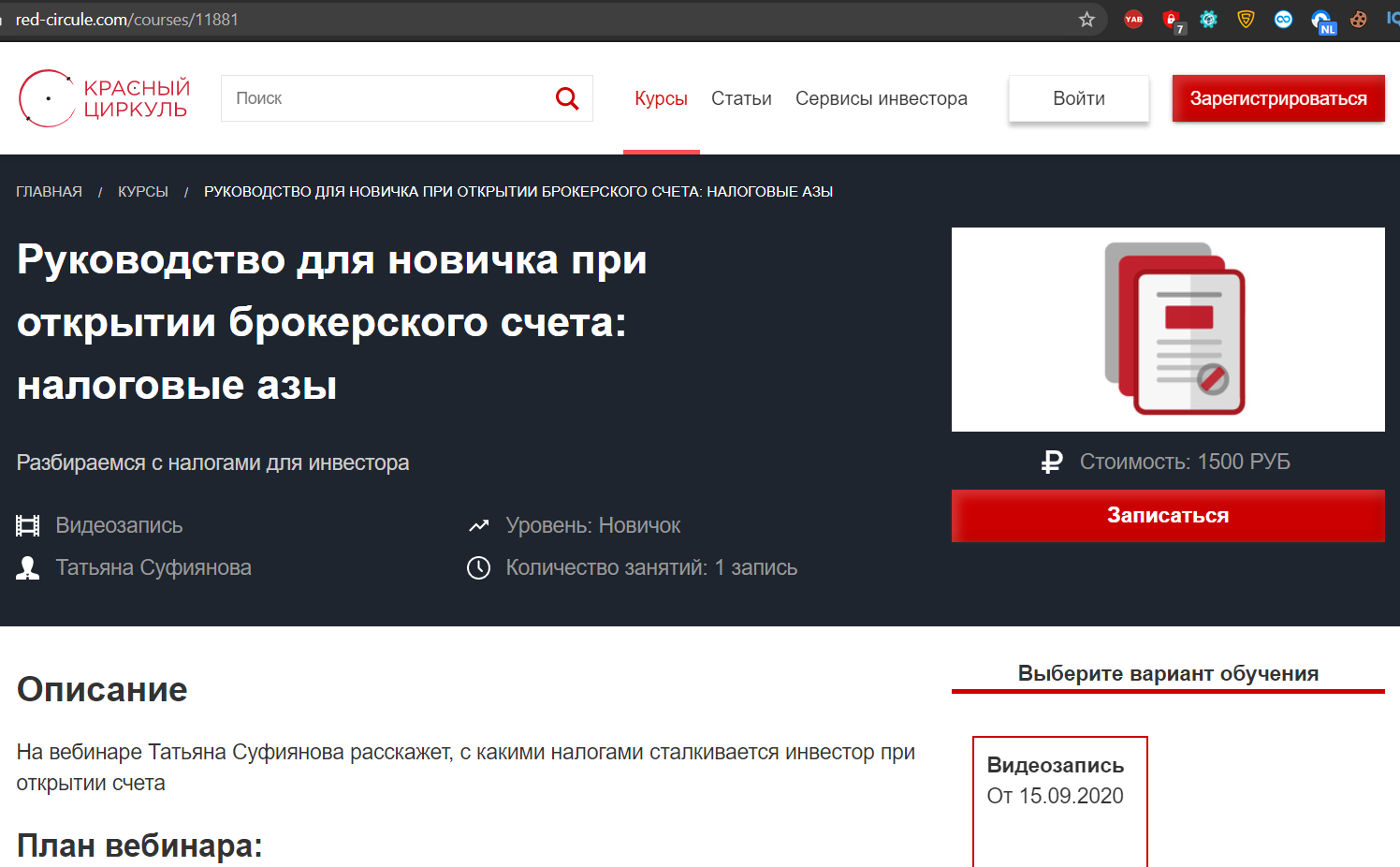
Task: Click the Выберите вариант обучения heading
Action: [x=1168, y=674]
